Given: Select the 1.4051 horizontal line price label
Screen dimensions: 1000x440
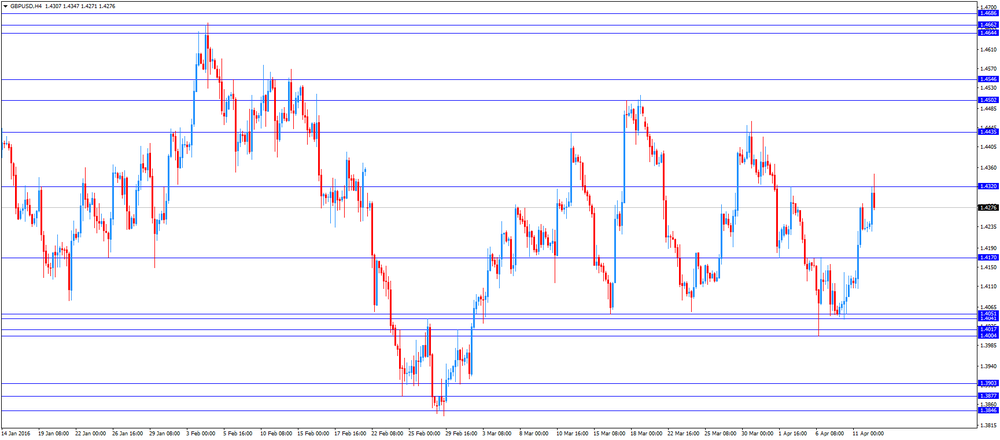Looking at the screenshot, I should (x=989, y=314).
